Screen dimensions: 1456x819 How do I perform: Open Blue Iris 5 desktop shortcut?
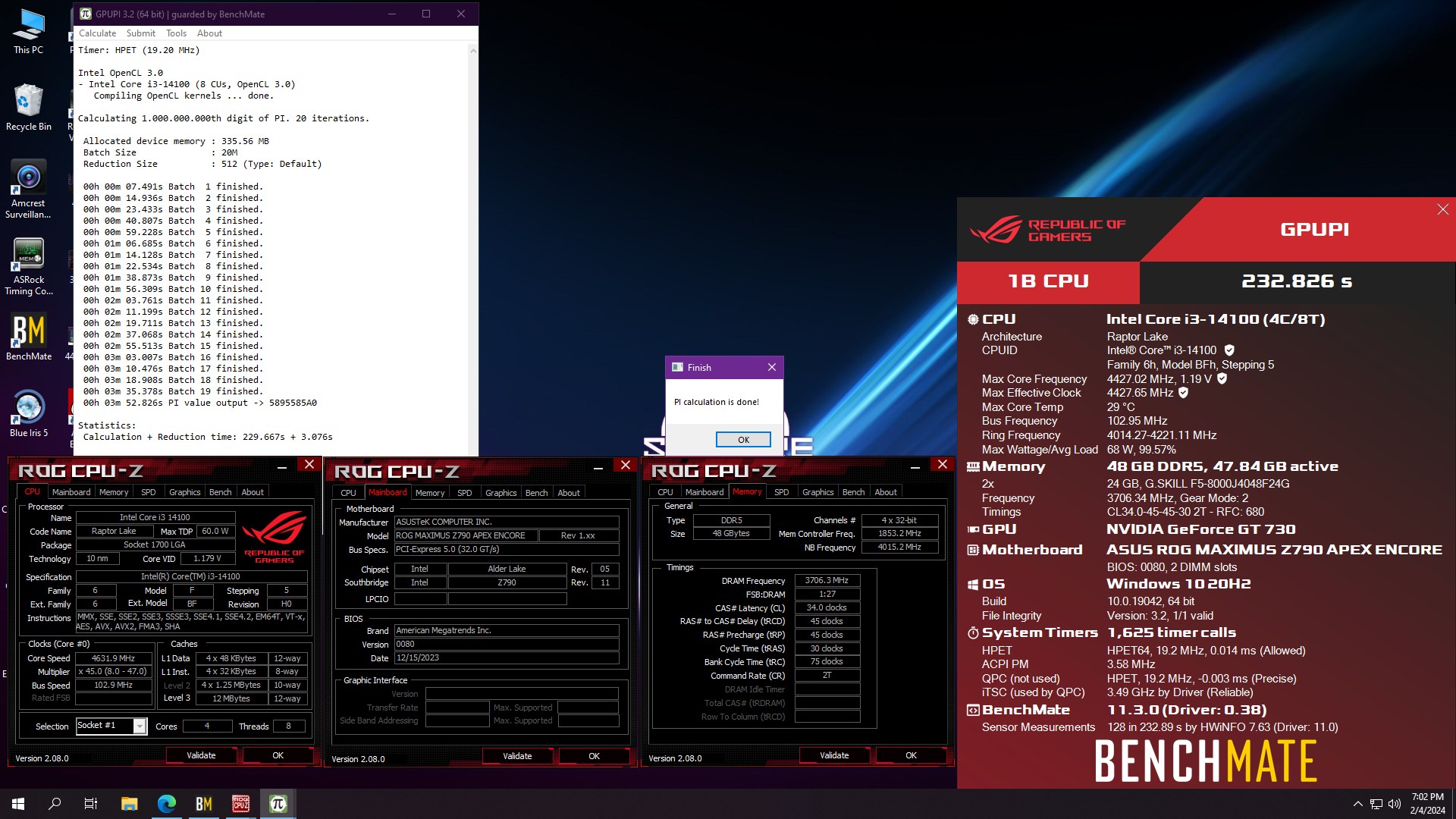[x=28, y=413]
